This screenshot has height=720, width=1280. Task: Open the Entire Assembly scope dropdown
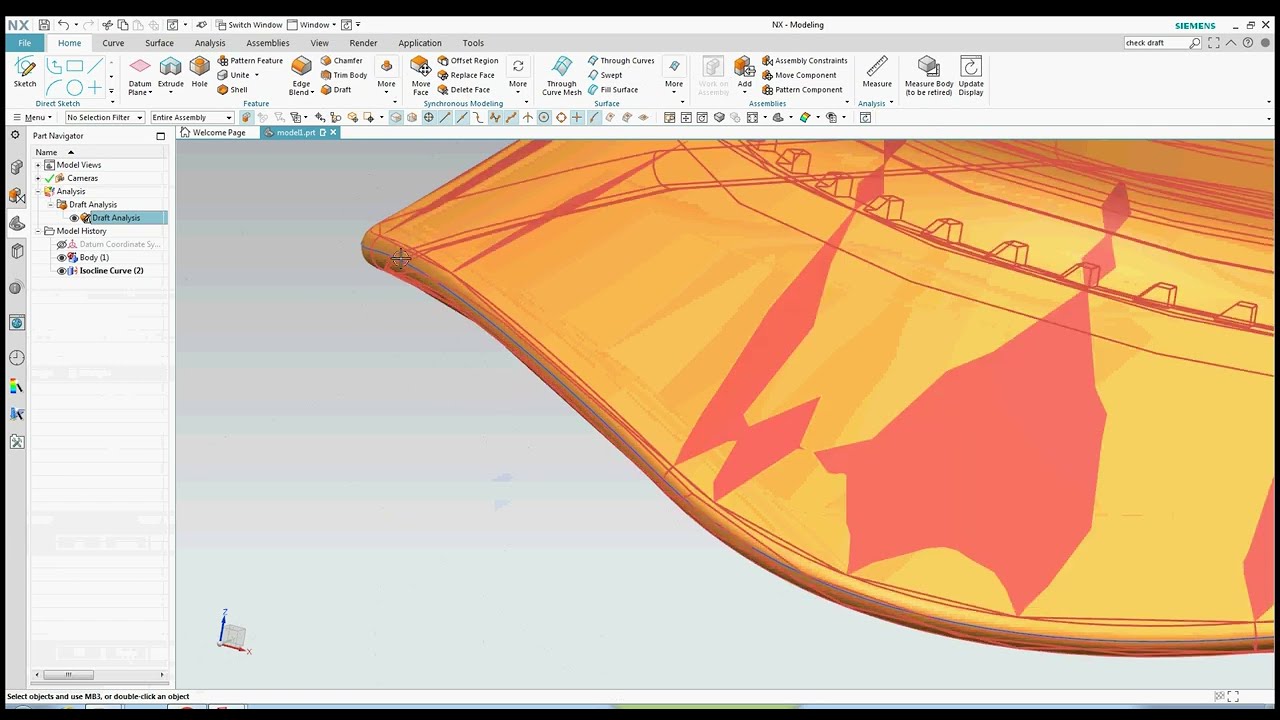pos(192,117)
